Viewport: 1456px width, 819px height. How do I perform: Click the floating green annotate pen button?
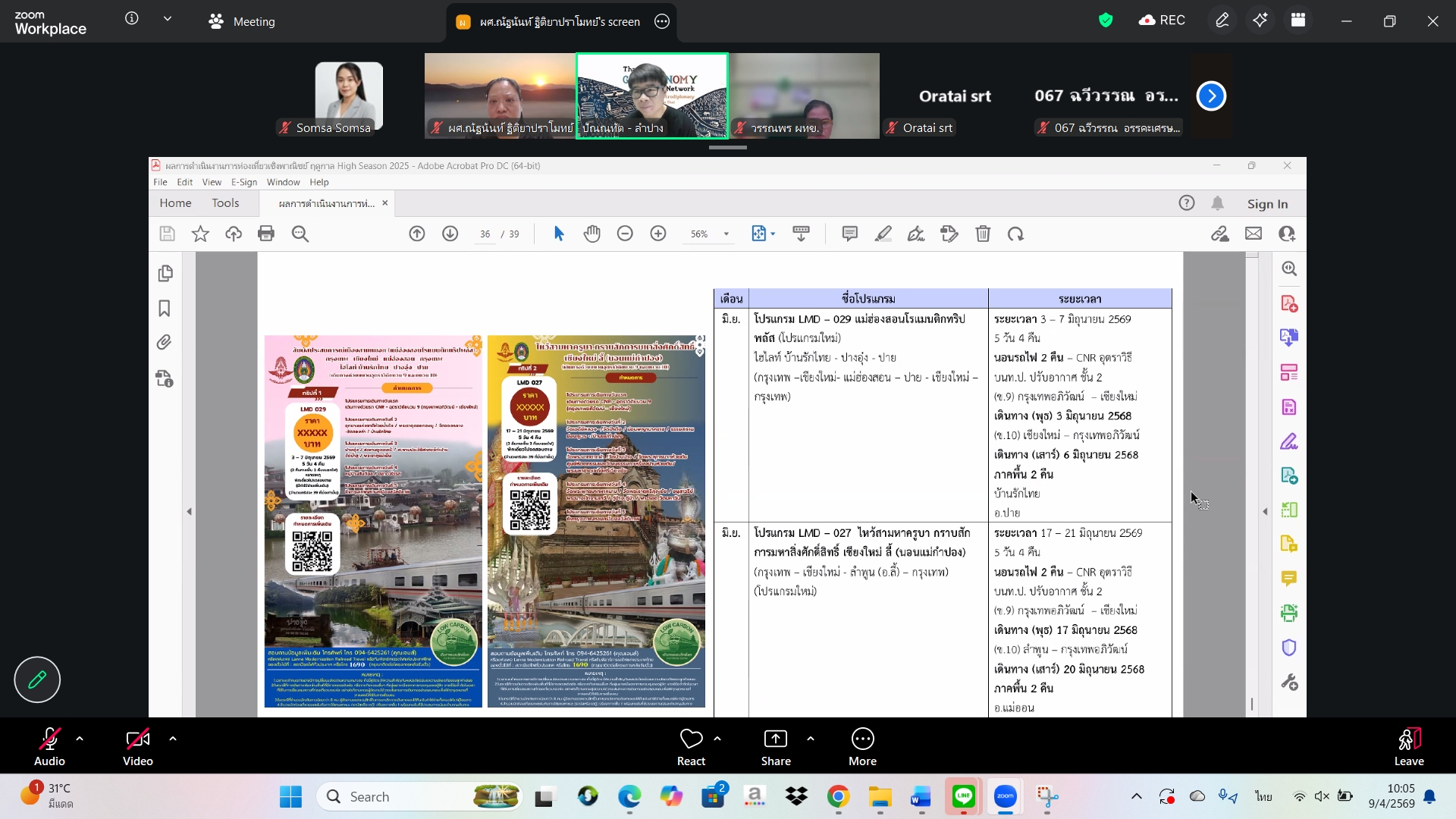37,679
